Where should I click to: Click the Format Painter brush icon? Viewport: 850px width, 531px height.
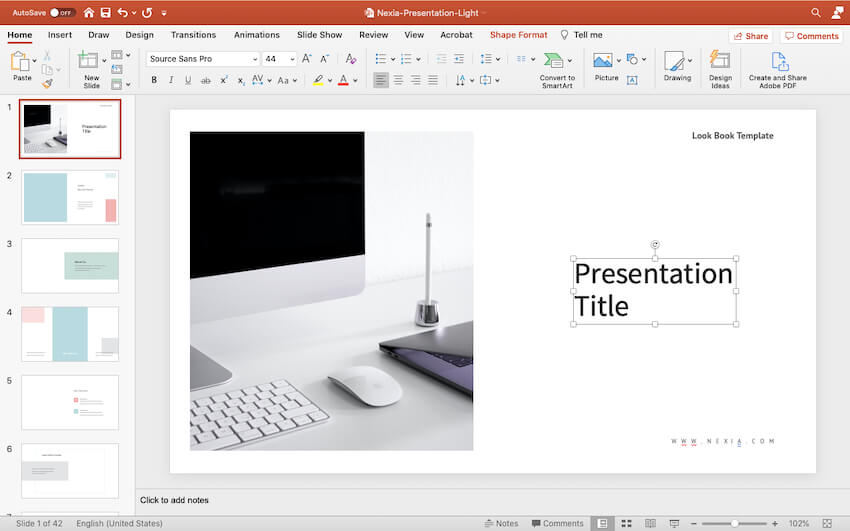tap(47, 85)
